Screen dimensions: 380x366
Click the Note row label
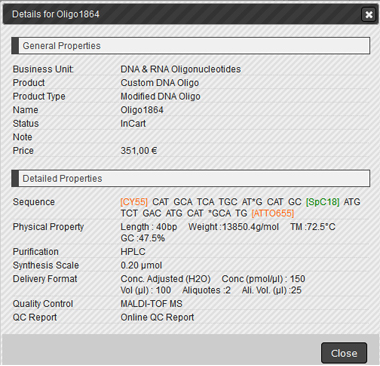[x=22, y=137]
